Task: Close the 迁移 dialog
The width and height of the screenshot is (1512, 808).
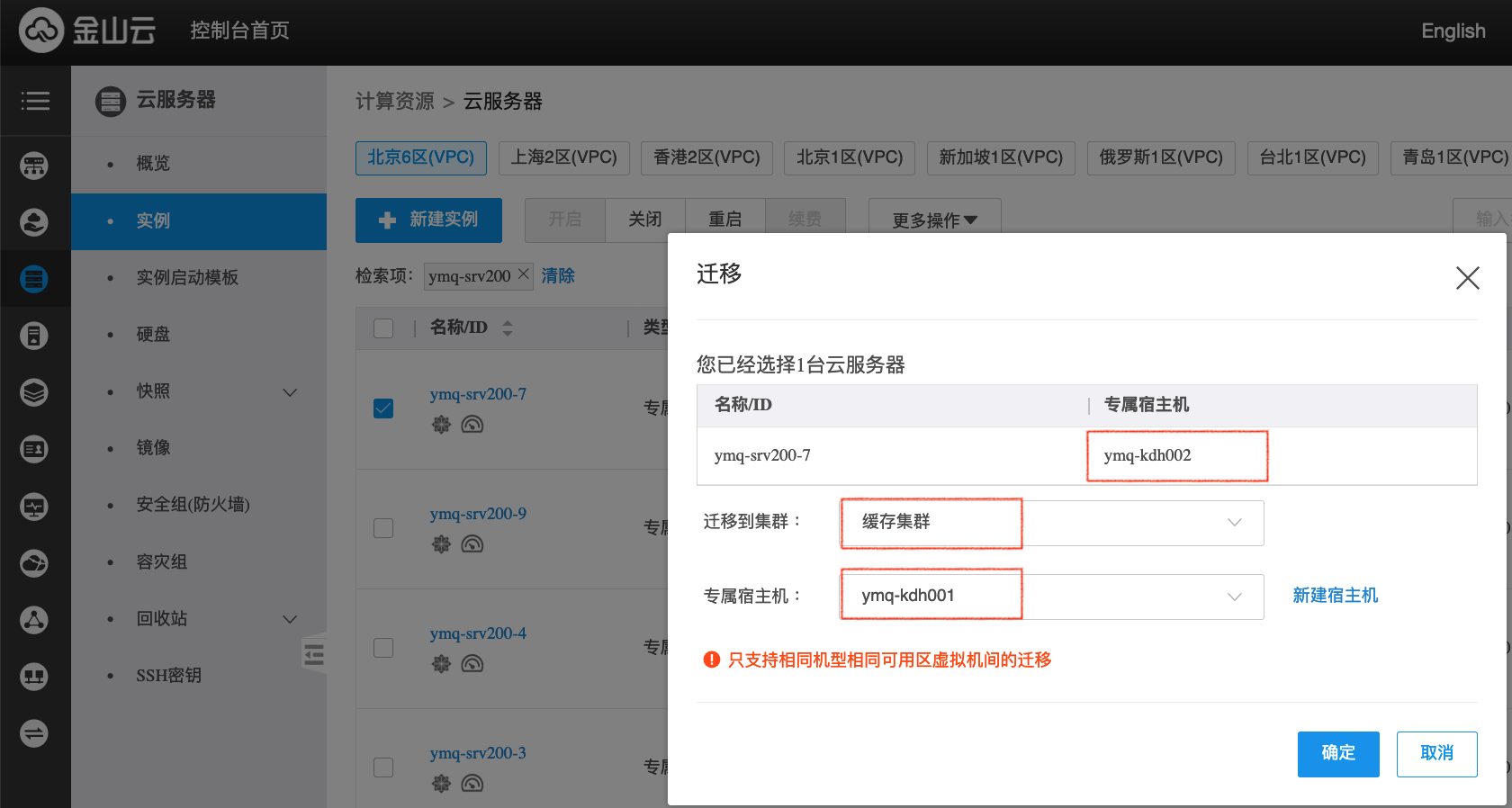Action: [x=1467, y=278]
